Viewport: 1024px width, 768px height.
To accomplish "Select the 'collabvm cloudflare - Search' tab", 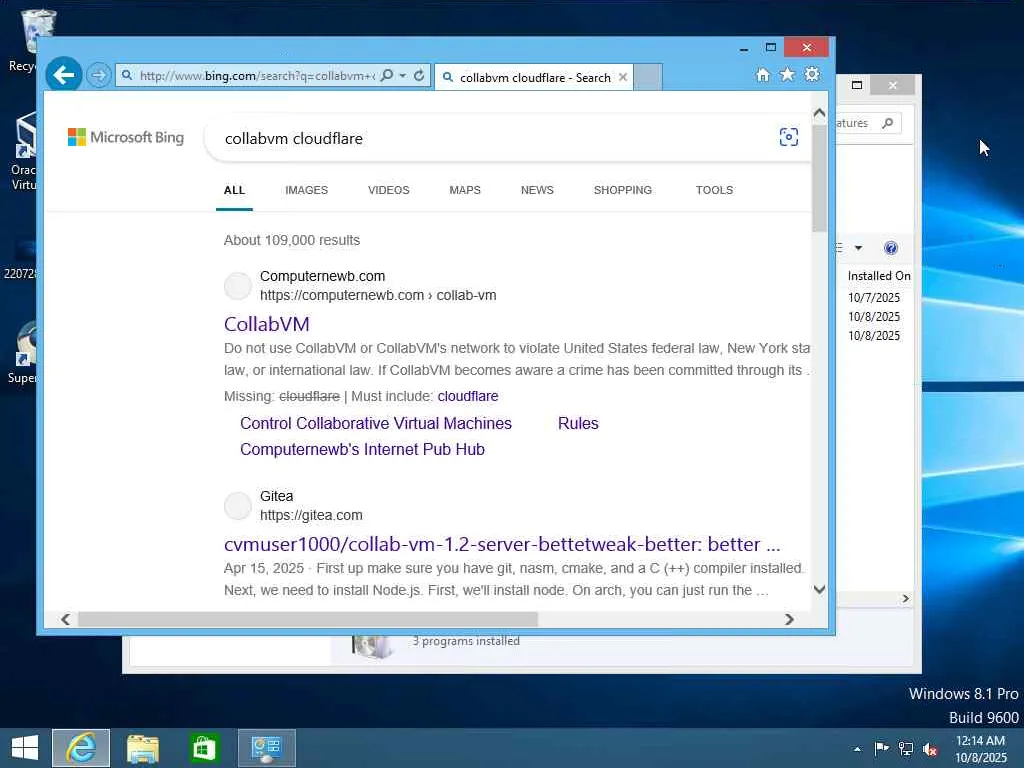I will coord(534,77).
